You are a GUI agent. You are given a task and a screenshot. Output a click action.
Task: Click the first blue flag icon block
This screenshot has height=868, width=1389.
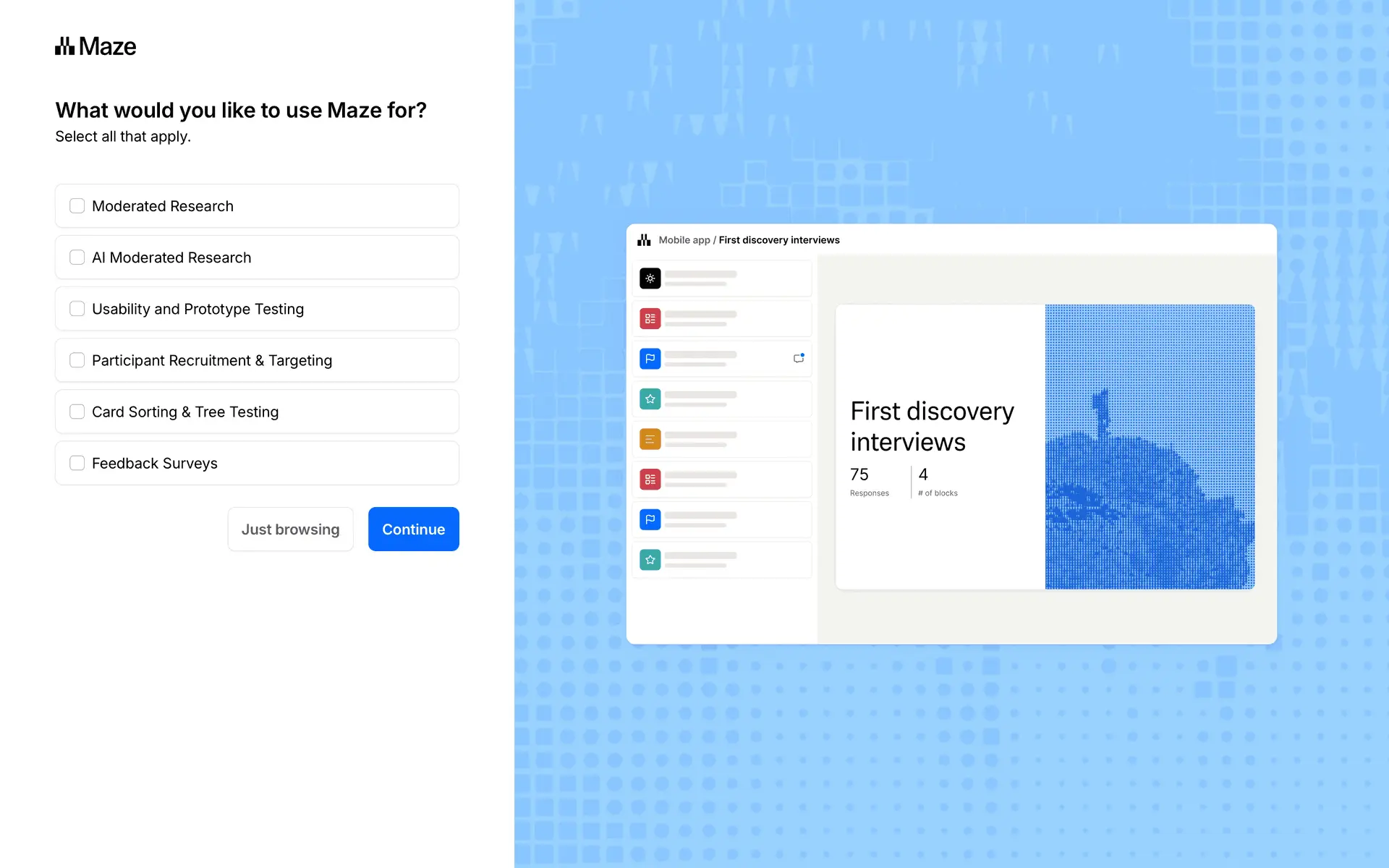[x=650, y=359]
